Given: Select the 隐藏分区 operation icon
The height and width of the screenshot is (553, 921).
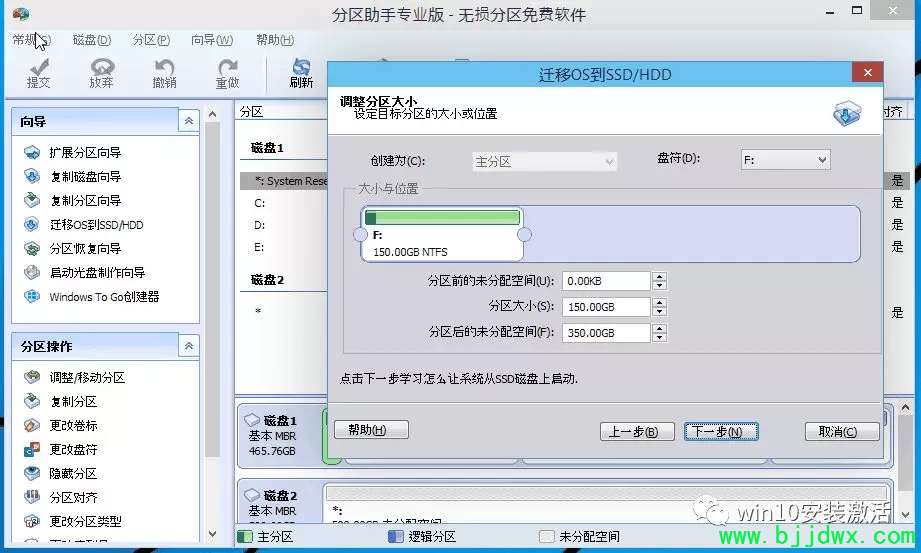Looking at the screenshot, I should 32,474.
